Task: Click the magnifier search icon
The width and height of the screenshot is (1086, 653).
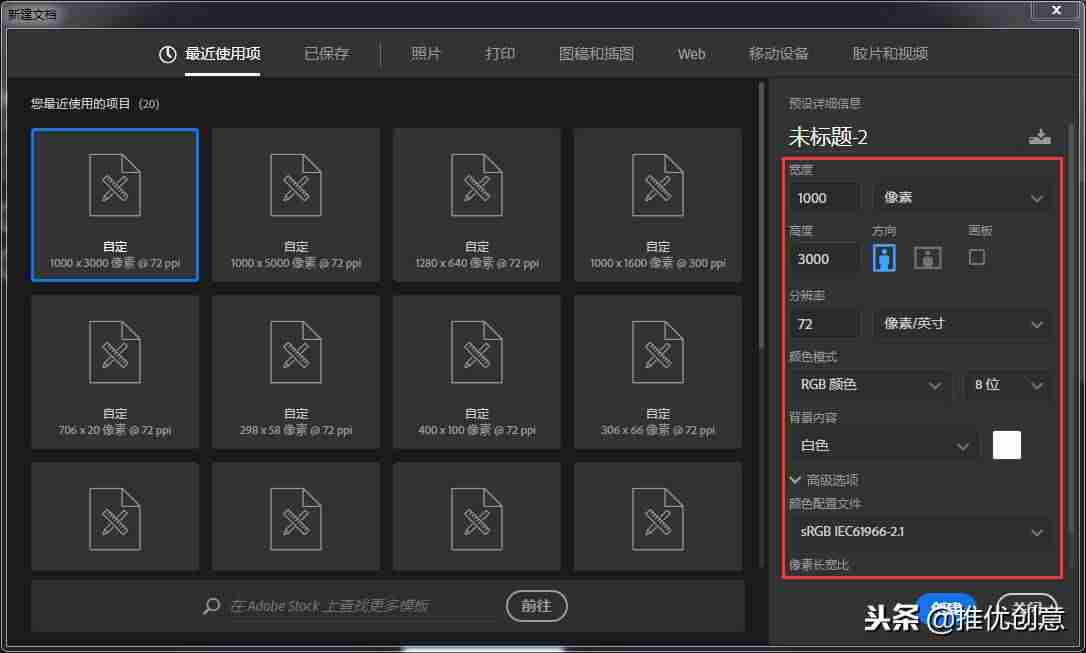Action: pos(212,607)
